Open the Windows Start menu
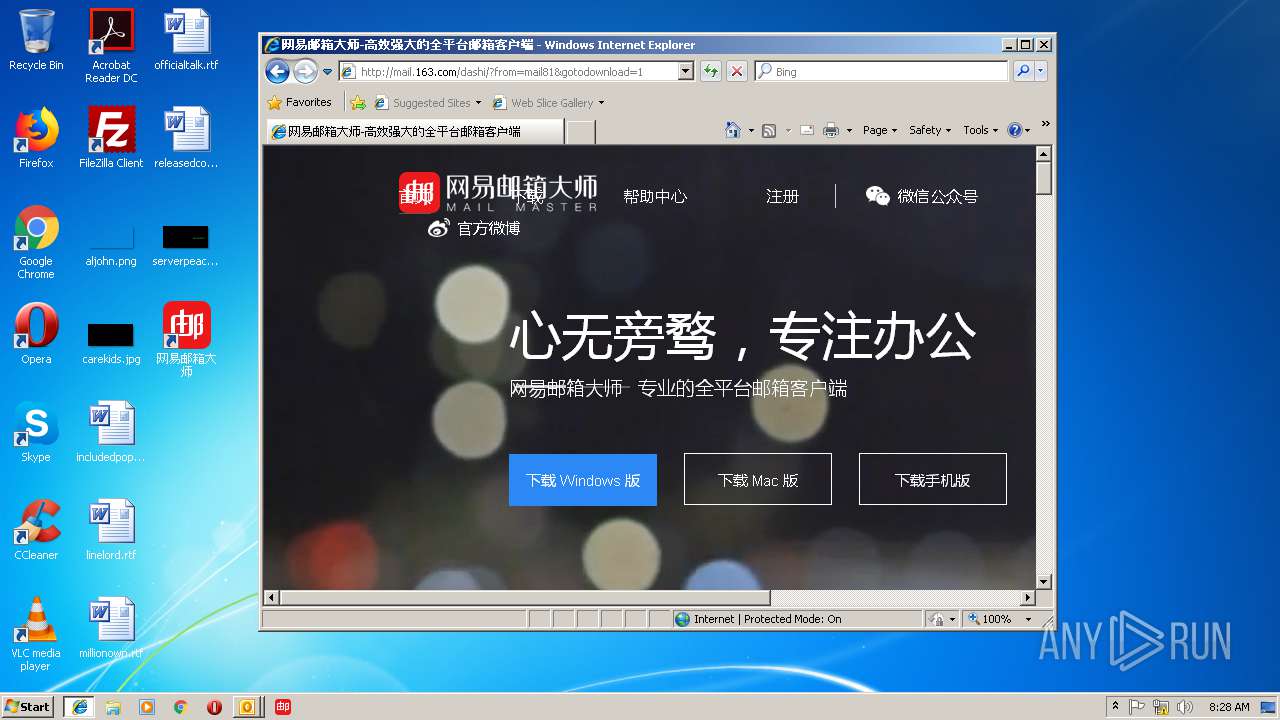The height and width of the screenshot is (720, 1280). [x=28, y=706]
